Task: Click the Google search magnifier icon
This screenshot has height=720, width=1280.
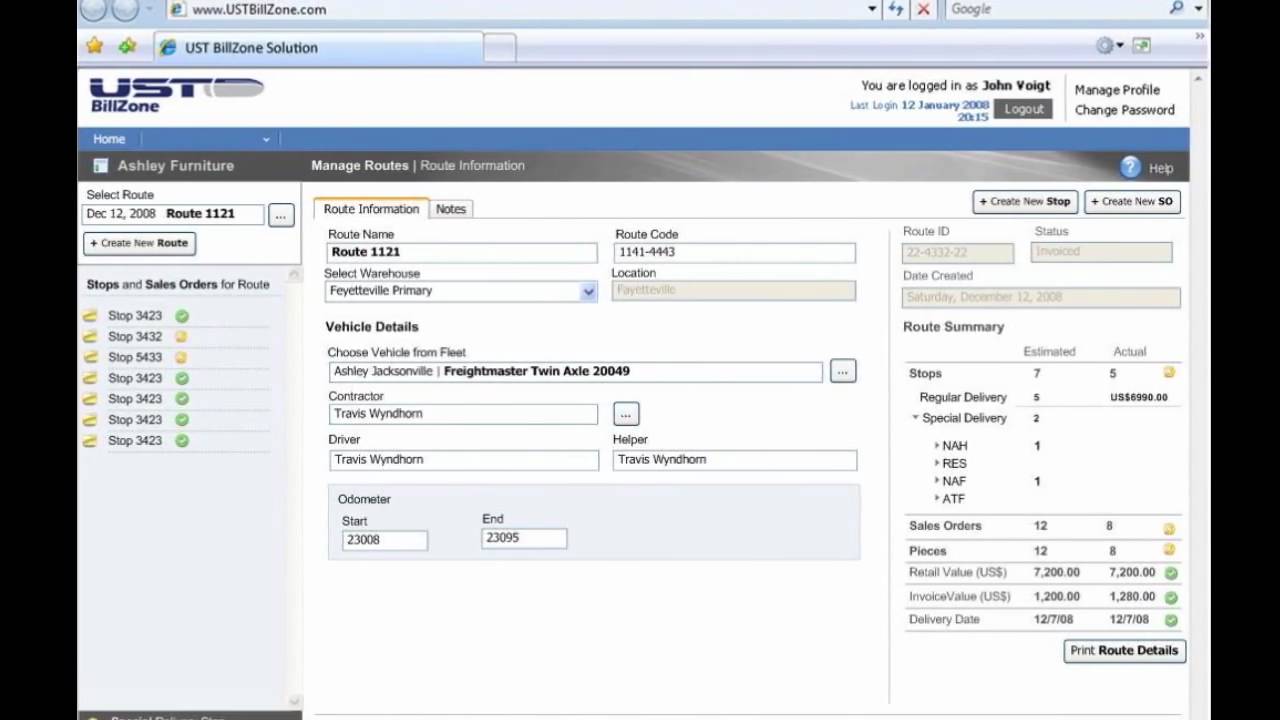Action: click(1176, 8)
